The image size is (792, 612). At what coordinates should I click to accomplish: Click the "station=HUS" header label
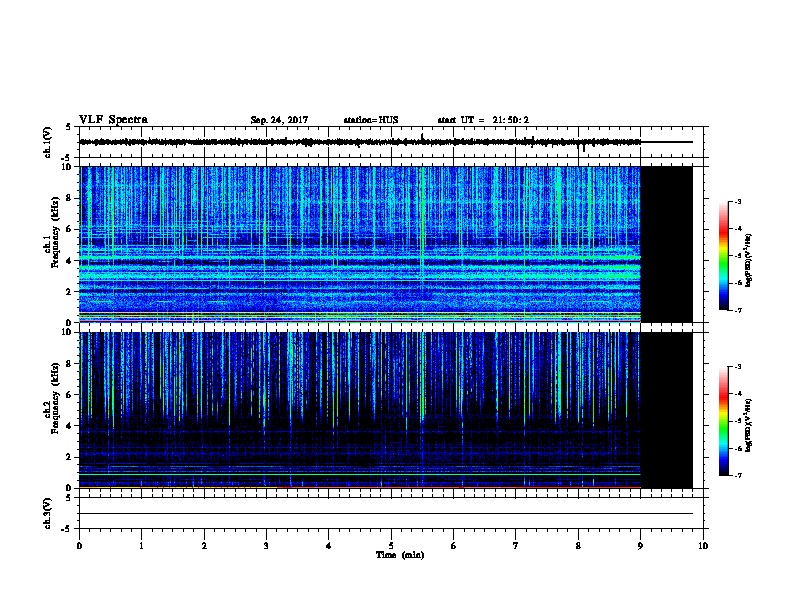[x=371, y=120]
